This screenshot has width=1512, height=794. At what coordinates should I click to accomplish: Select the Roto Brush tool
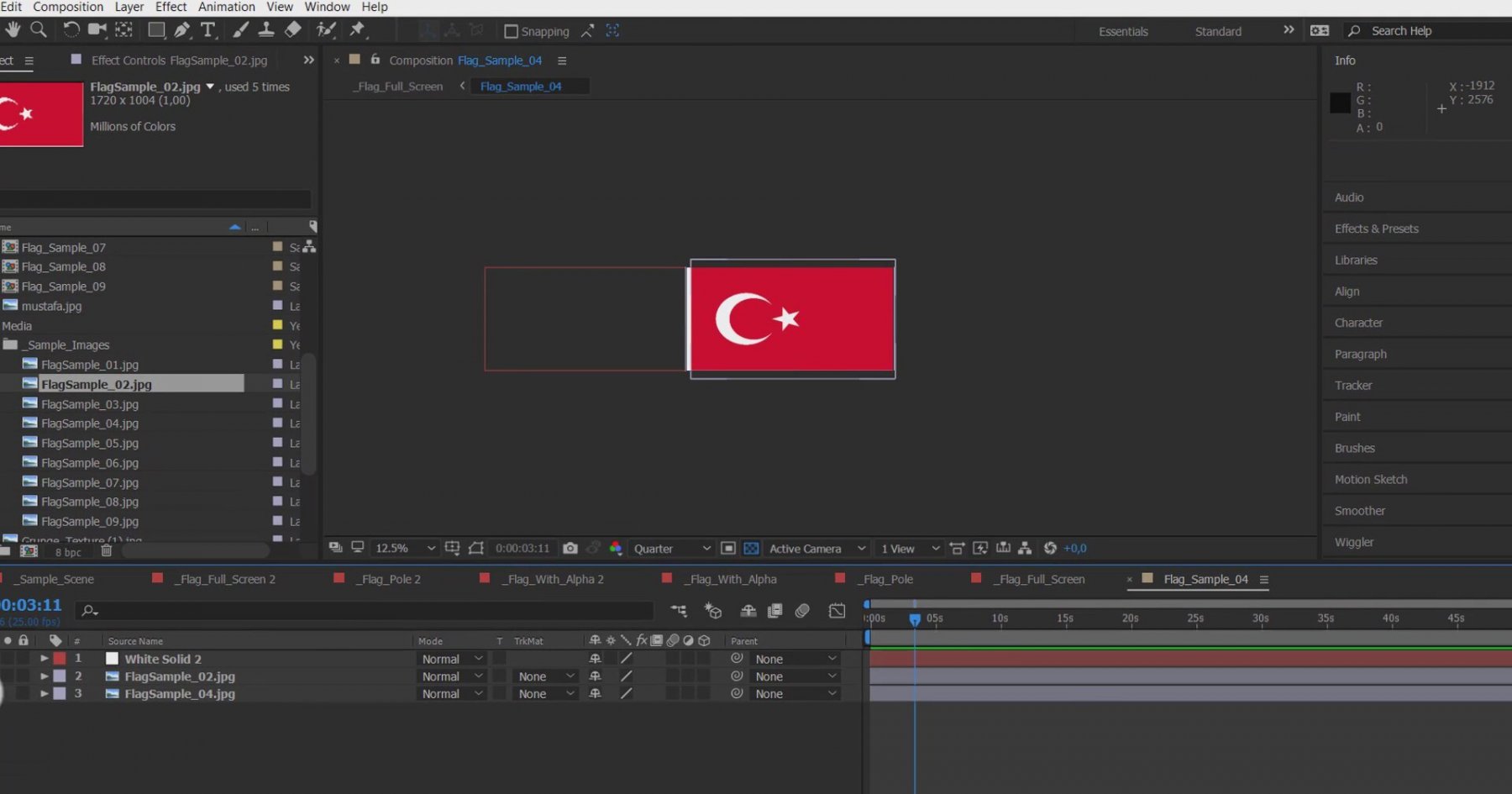pos(326,29)
